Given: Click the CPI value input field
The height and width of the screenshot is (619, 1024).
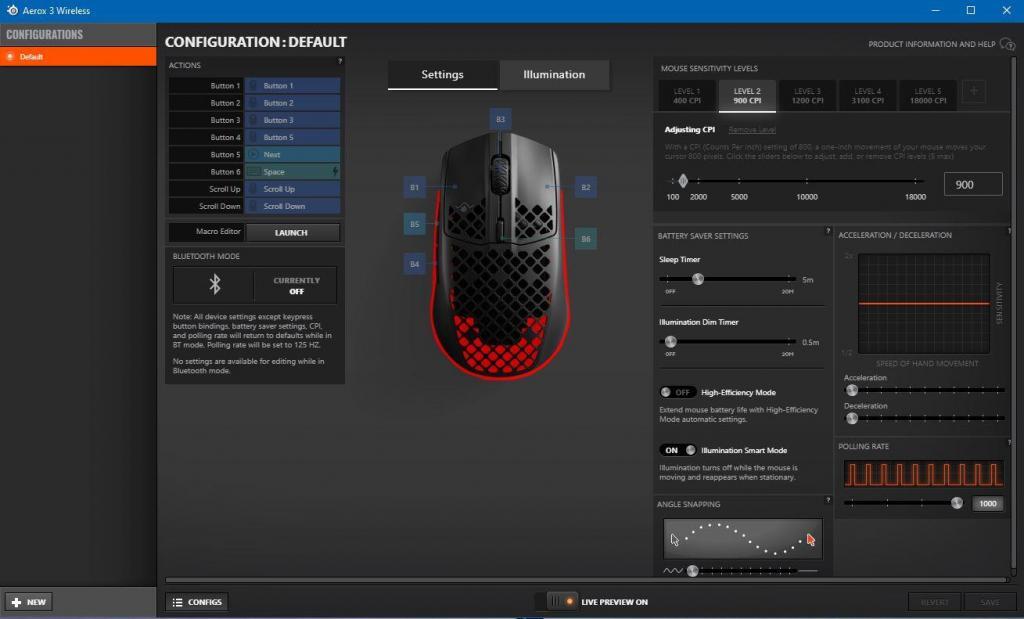Looking at the screenshot, I should point(972,184).
